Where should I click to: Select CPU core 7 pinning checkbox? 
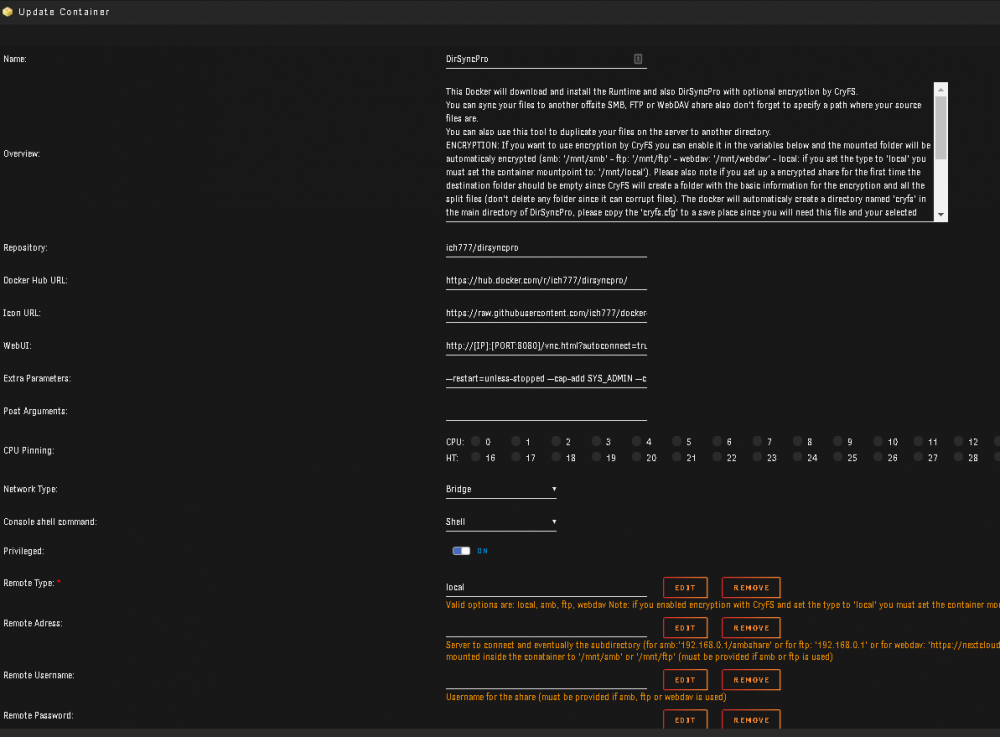coord(757,441)
